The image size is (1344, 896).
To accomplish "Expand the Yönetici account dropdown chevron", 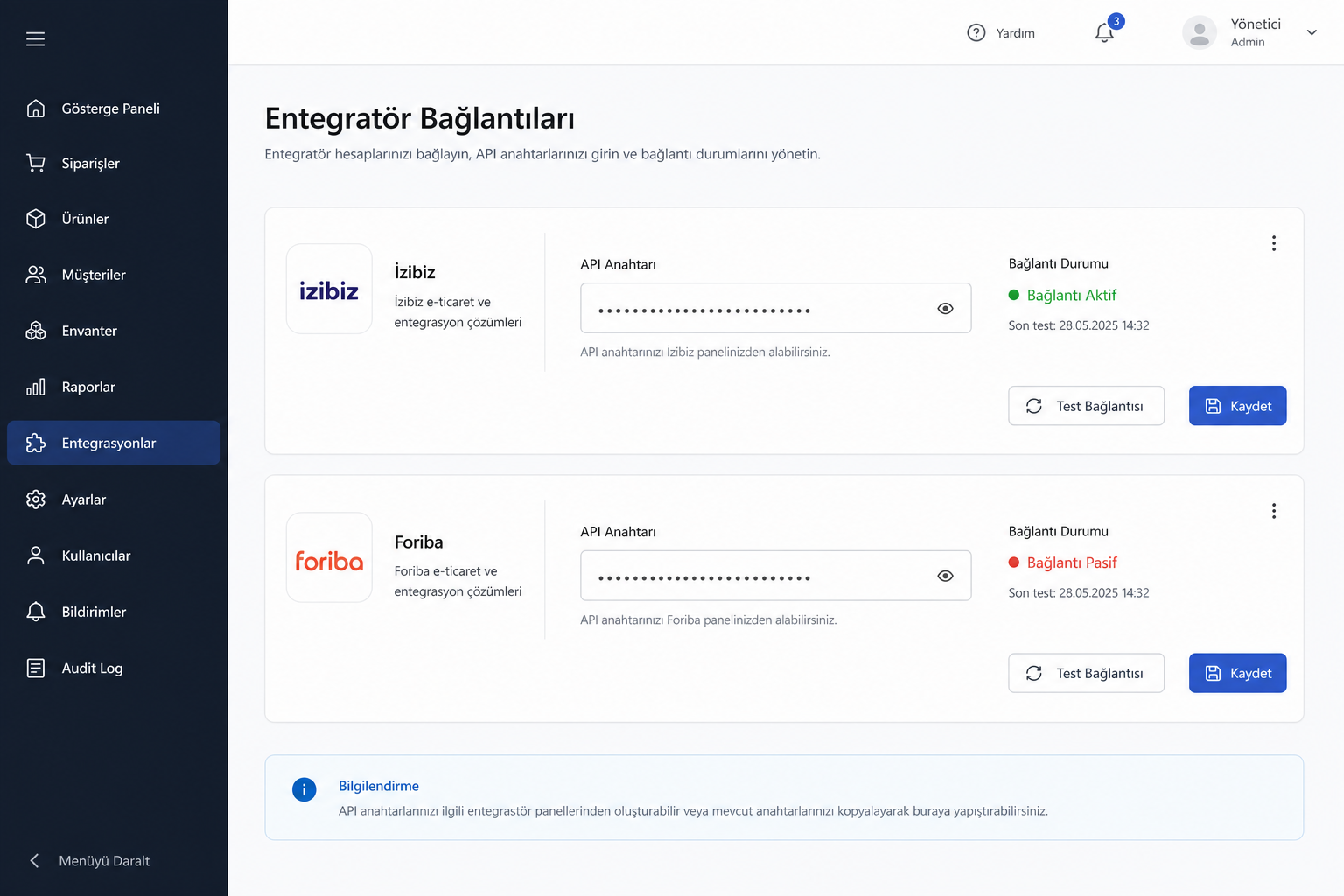I will pyautogui.click(x=1312, y=33).
